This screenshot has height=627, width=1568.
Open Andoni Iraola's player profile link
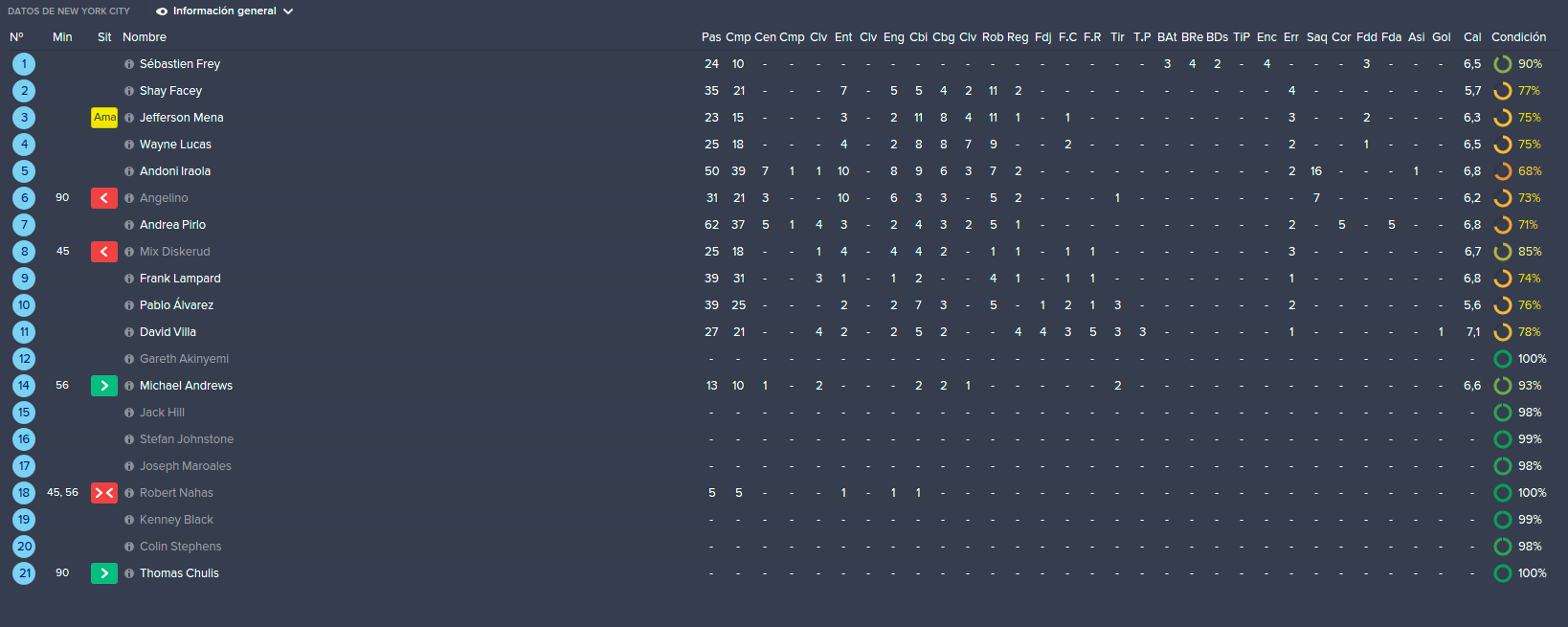click(175, 171)
